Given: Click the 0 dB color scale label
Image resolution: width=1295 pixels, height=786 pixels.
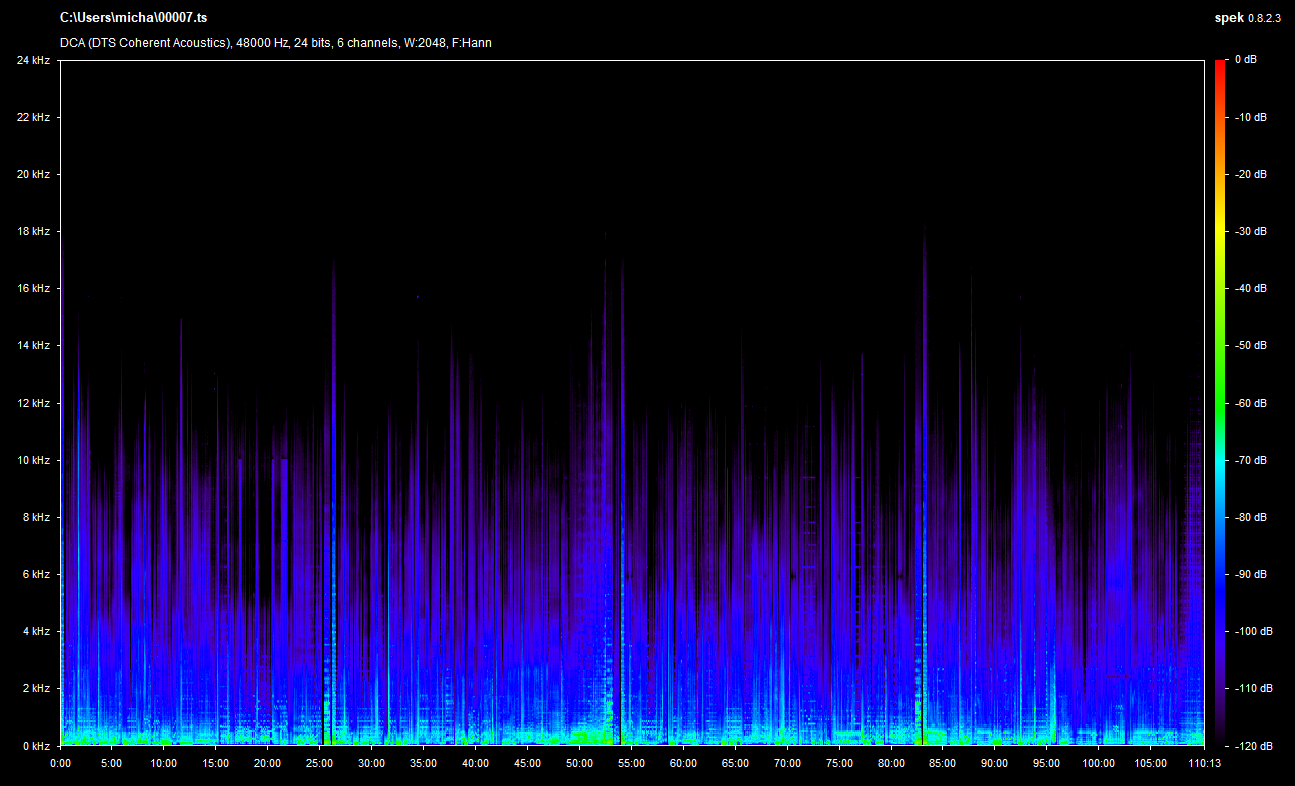Looking at the screenshot, I should coord(1246,60).
